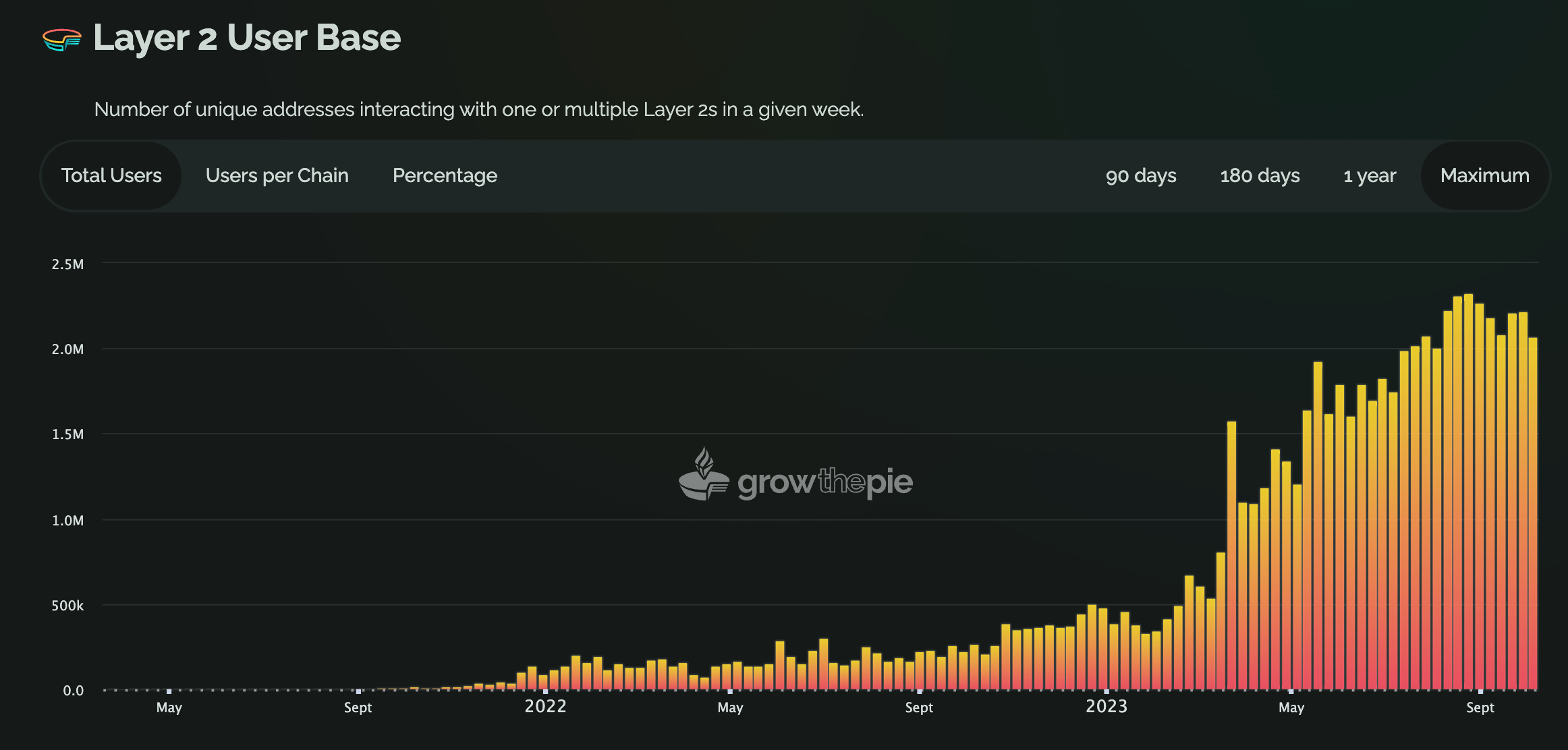Image resolution: width=1568 pixels, height=750 pixels.
Task: Choose the 180 days time range
Action: click(x=1260, y=175)
